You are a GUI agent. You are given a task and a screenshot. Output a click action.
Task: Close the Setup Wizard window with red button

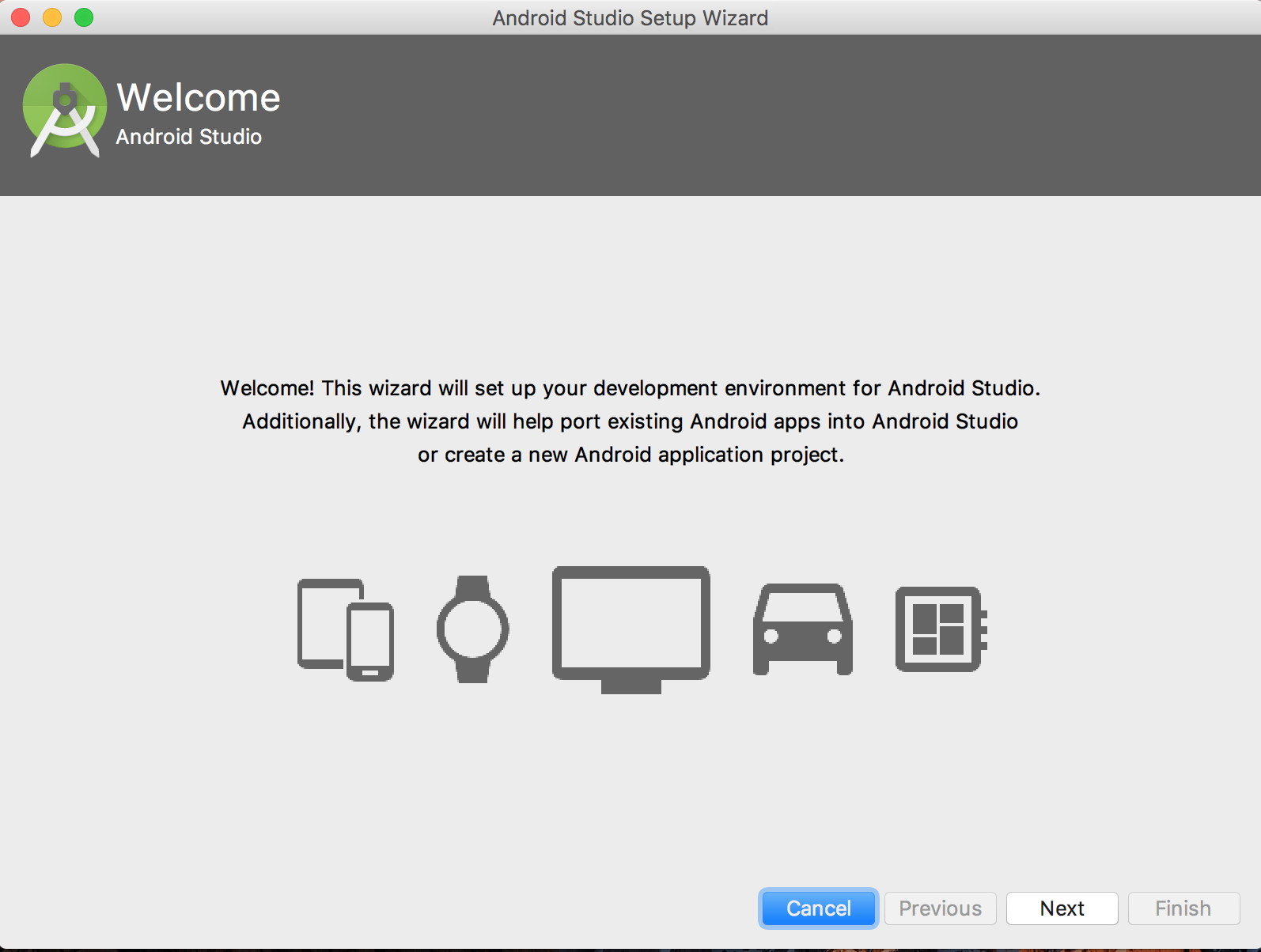click(21, 17)
